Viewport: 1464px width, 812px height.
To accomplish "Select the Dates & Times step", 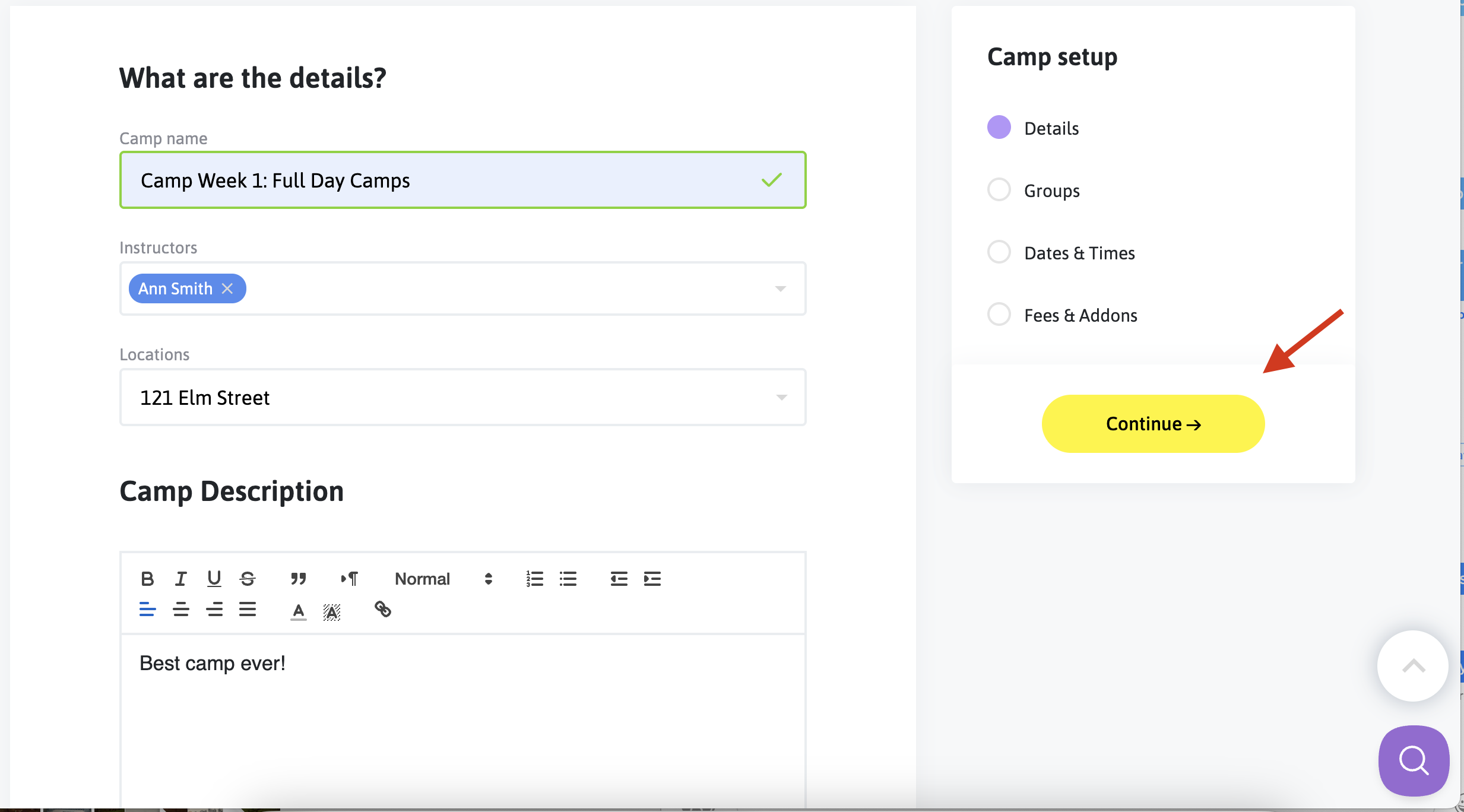I will tap(1079, 253).
